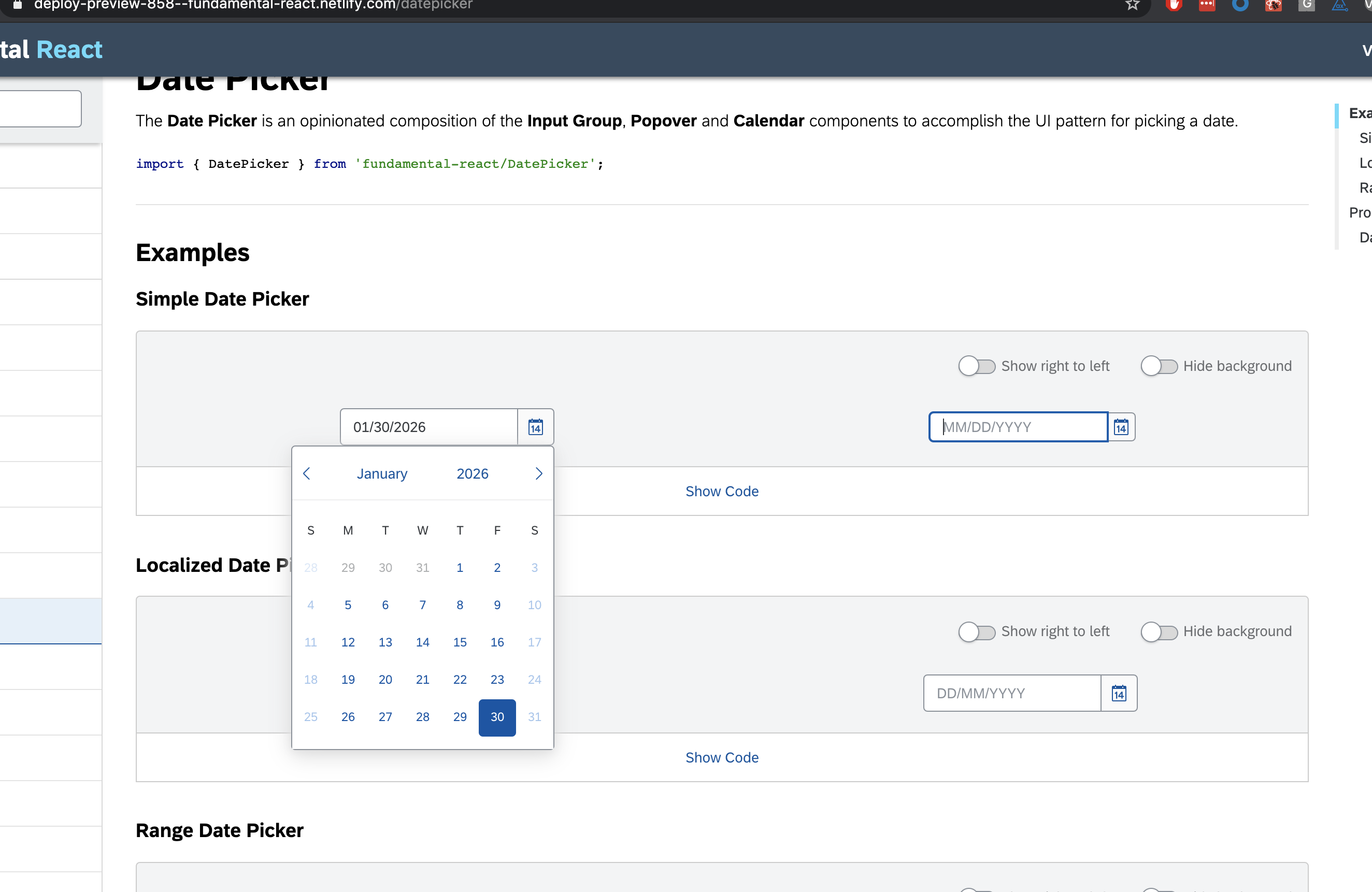Select January 28 in calendar
The width and height of the screenshot is (1372, 892).
pos(423,717)
